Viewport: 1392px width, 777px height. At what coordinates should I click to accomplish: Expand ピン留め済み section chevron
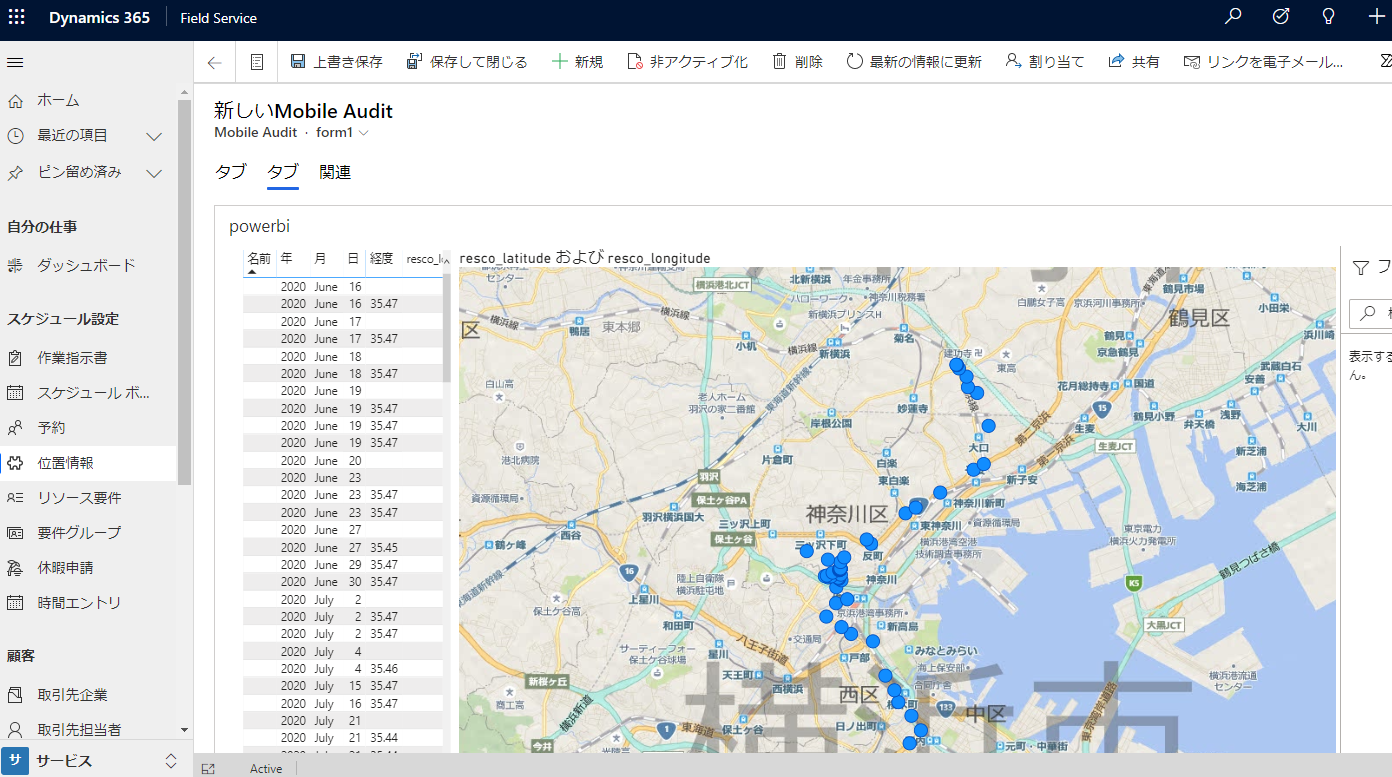154,173
